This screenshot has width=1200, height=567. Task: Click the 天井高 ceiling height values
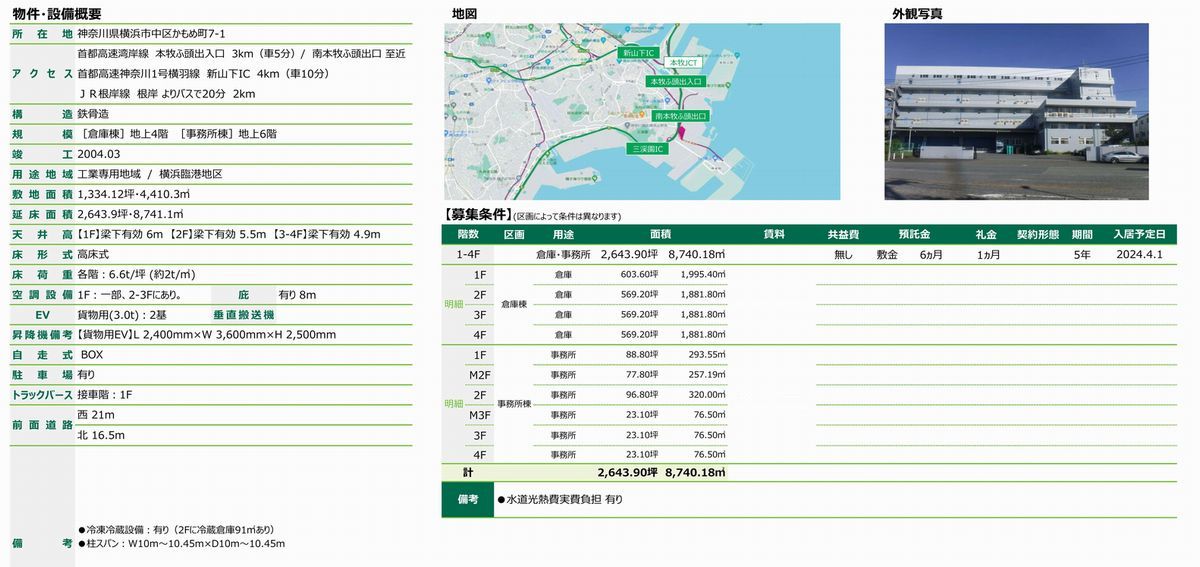pyautogui.click(x=229, y=234)
